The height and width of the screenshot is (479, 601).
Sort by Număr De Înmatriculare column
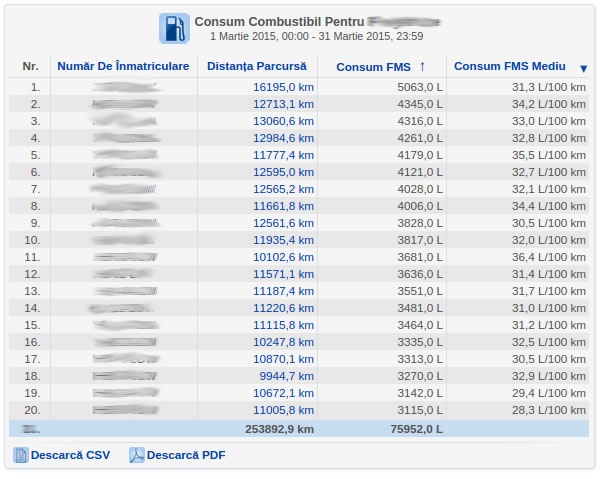pyautogui.click(x=123, y=66)
